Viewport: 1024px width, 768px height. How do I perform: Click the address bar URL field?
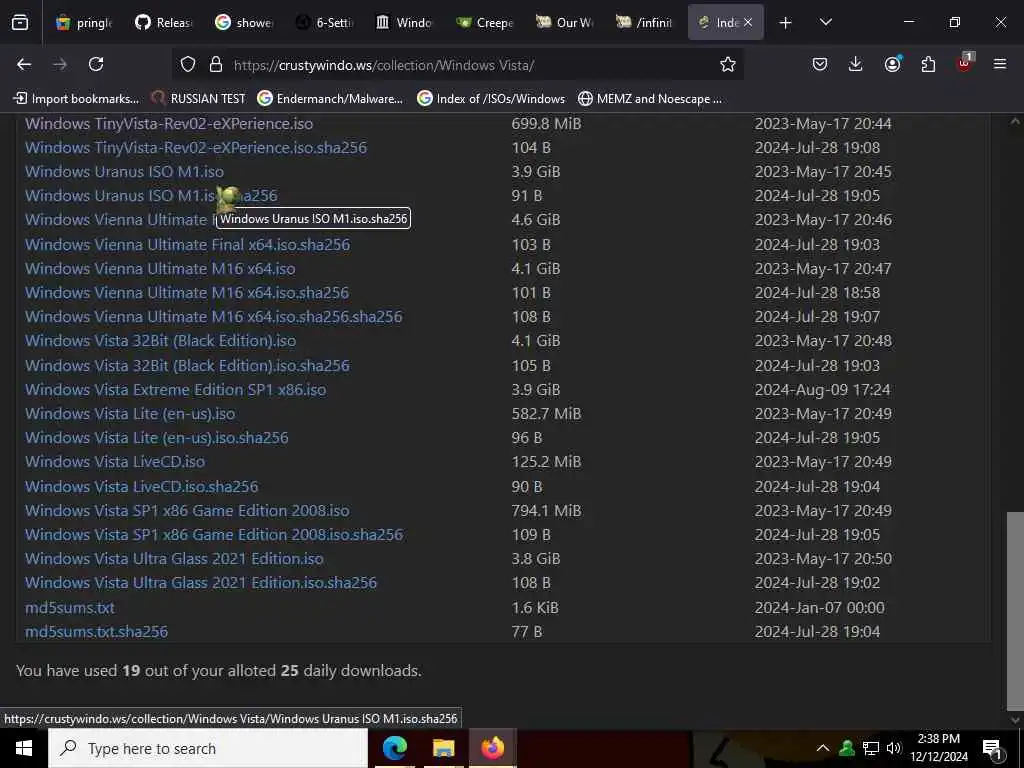(x=457, y=65)
